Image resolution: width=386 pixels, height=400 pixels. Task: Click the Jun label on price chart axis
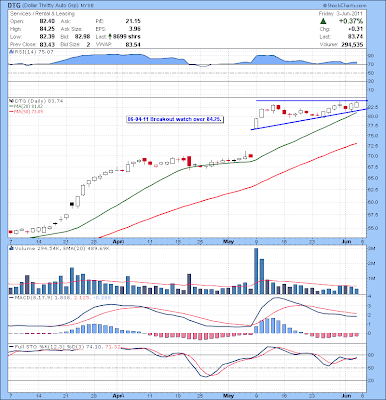click(x=347, y=241)
